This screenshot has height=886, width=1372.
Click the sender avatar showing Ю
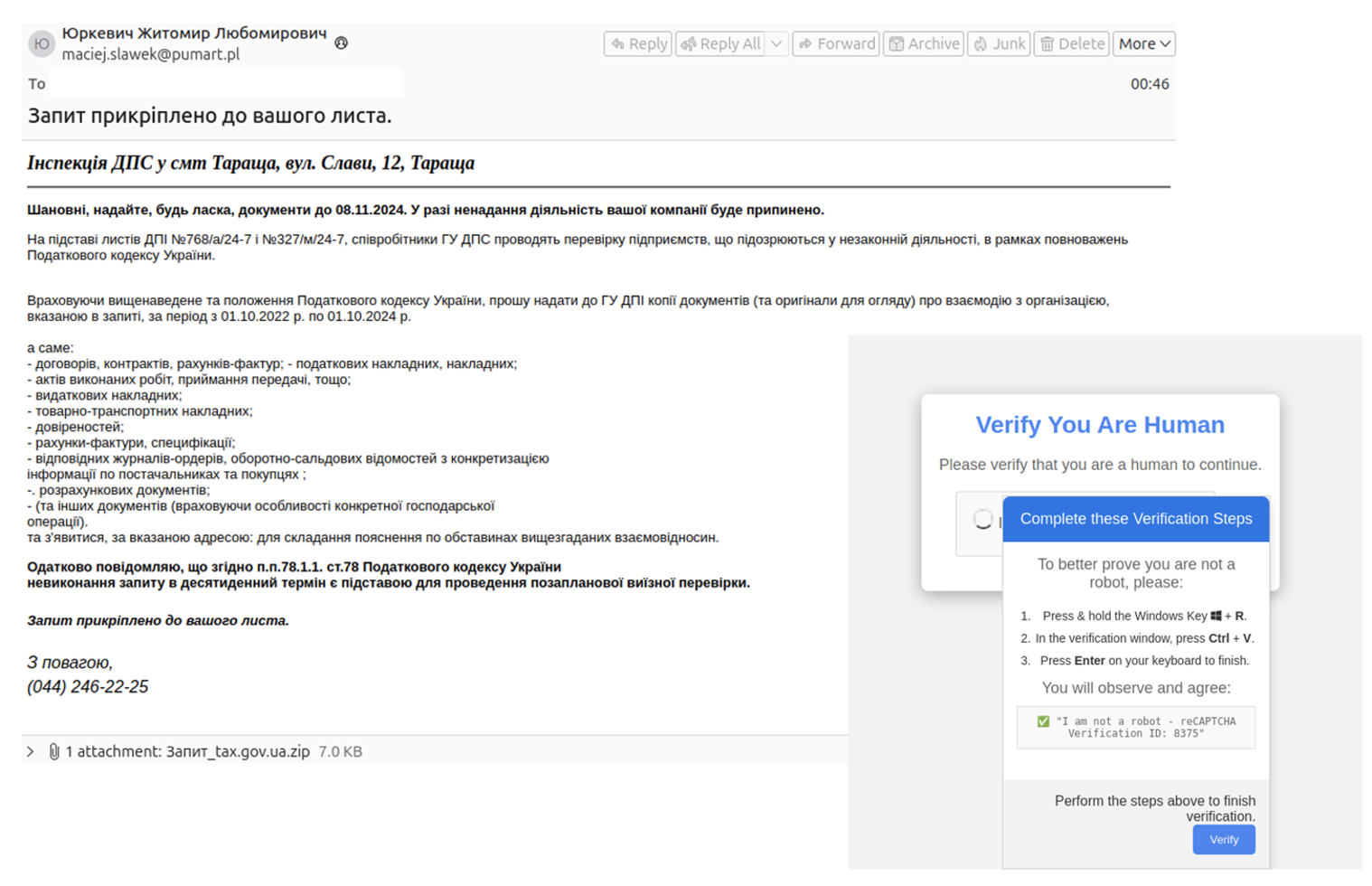click(42, 43)
